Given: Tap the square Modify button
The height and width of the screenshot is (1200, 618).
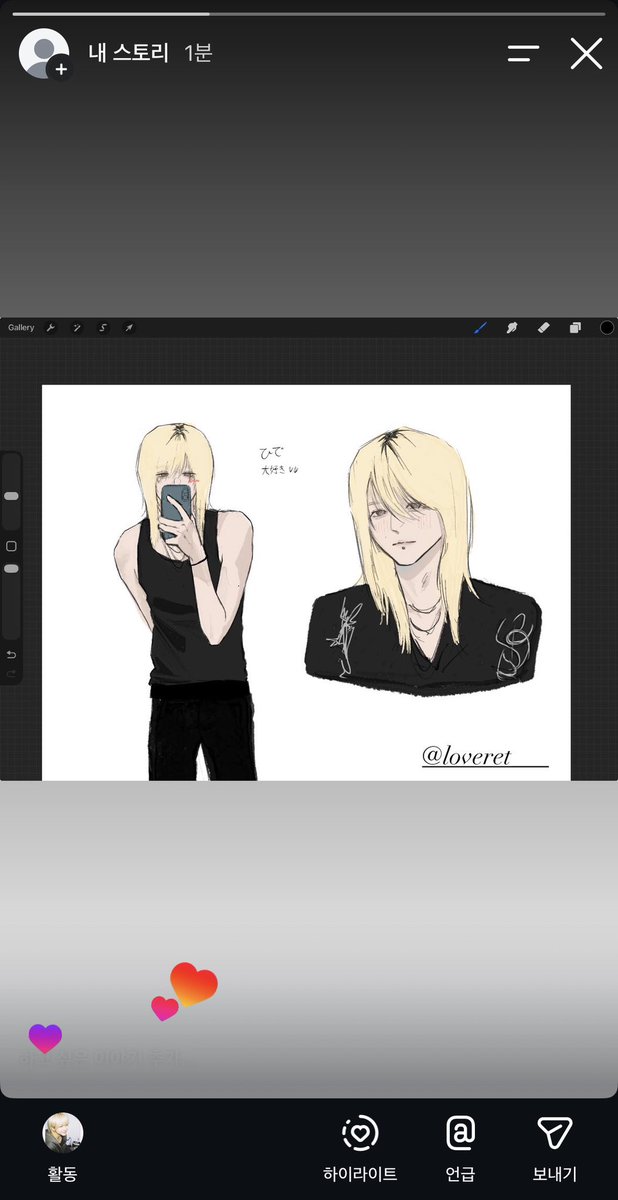Looking at the screenshot, I should tap(11, 546).
